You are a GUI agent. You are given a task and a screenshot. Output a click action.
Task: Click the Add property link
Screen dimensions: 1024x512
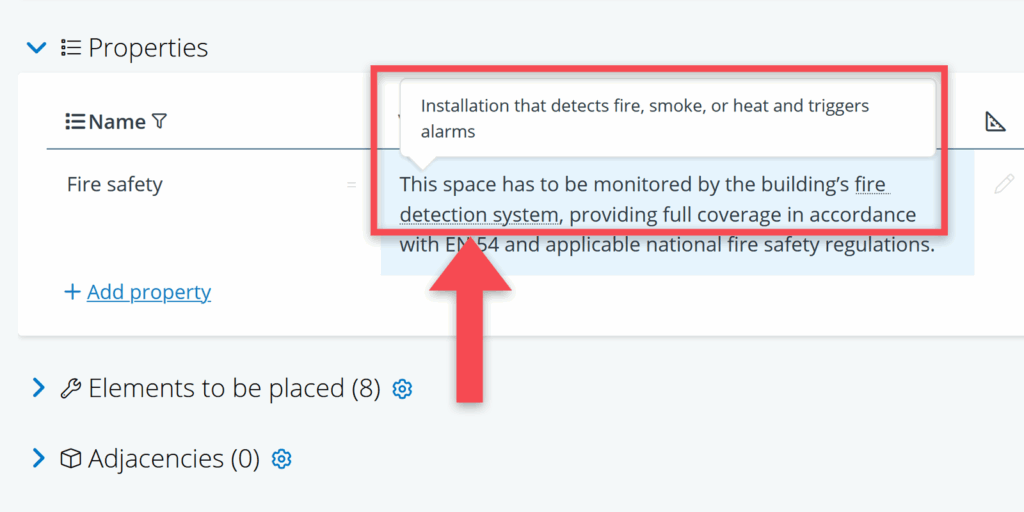point(149,292)
